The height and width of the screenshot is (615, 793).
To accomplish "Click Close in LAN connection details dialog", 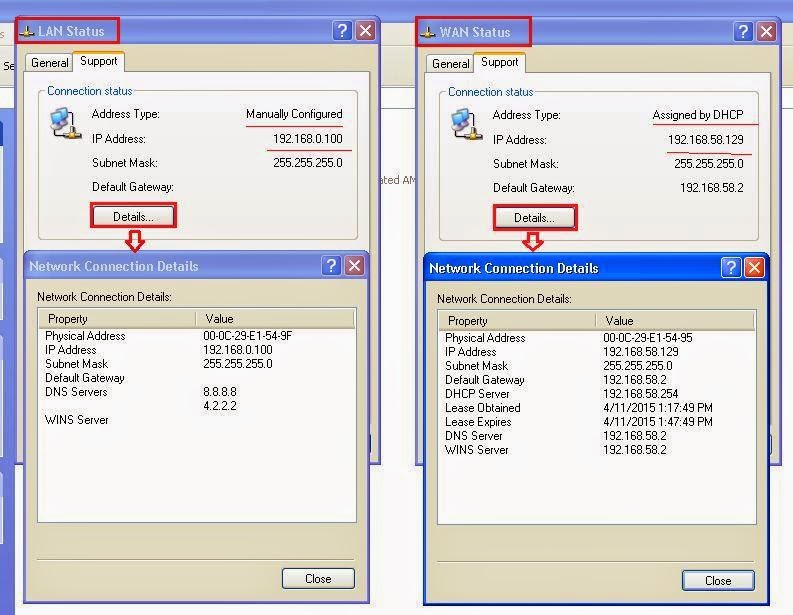I will (x=318, y=579).
